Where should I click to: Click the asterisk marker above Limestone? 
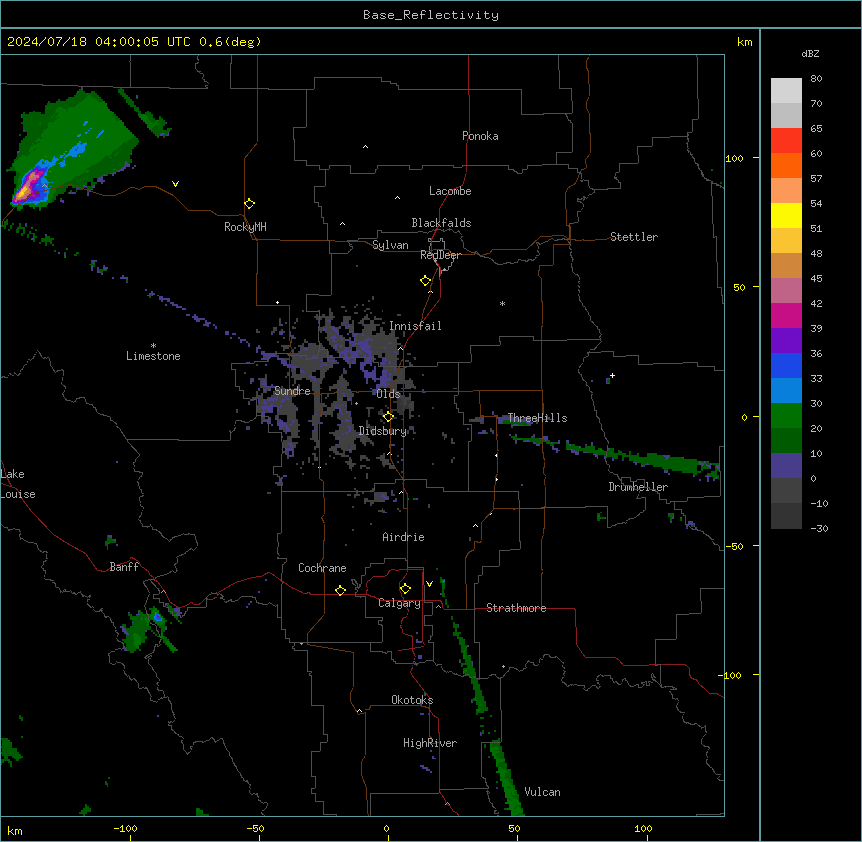coord(153,346)
